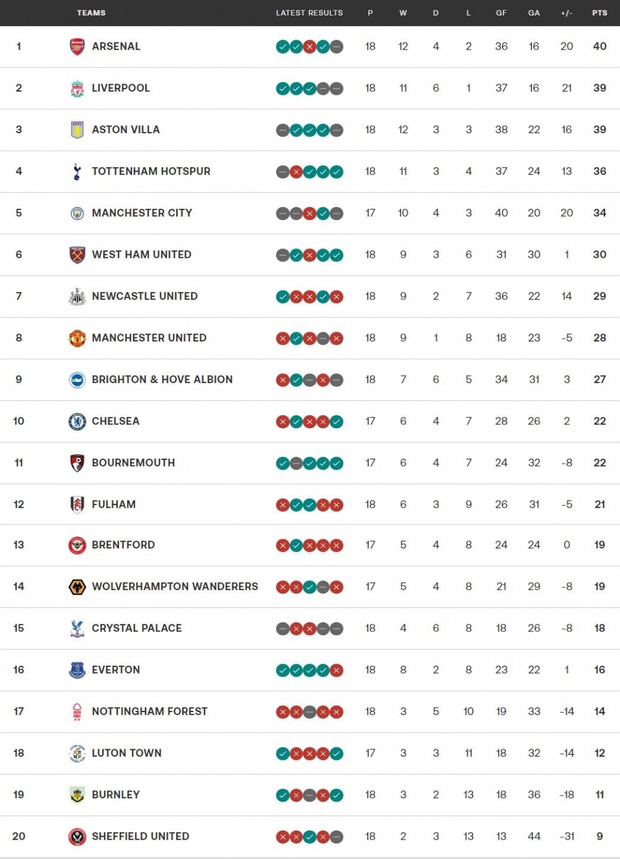The image size is (620, 859).
Task: Click the Sheffield United crest
Action: click(77, 836)
